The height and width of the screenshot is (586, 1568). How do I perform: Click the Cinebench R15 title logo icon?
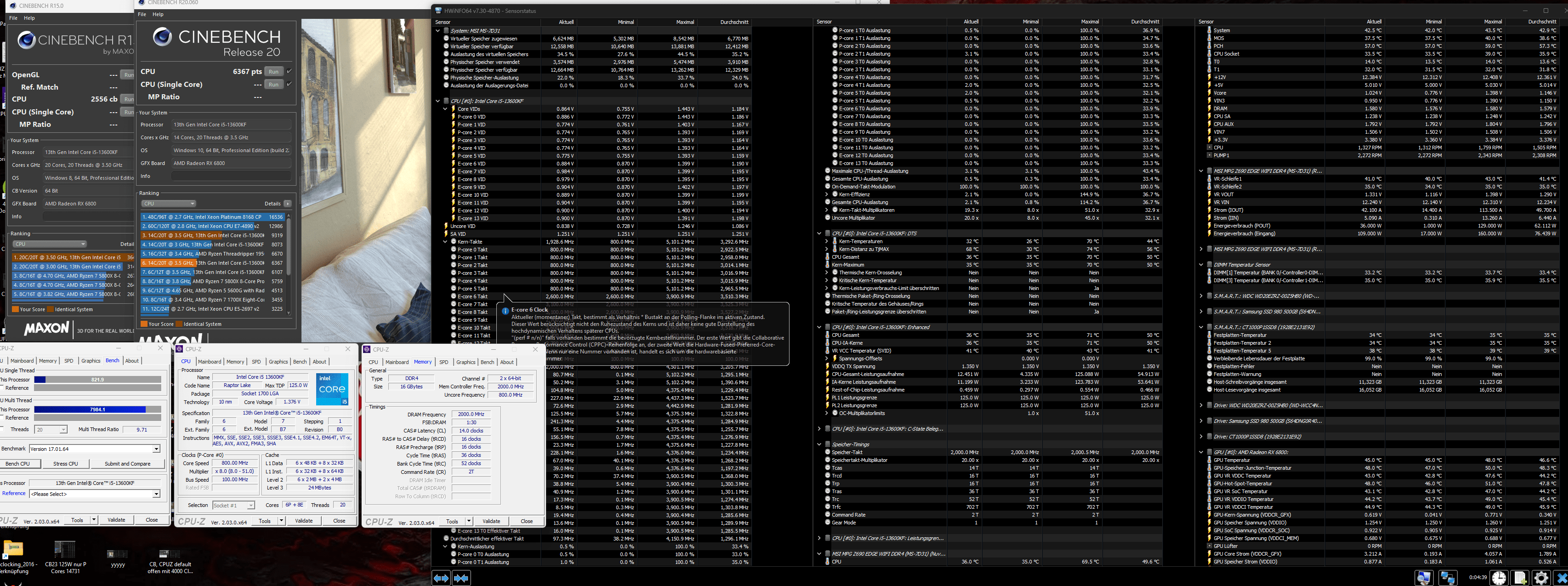13,6
